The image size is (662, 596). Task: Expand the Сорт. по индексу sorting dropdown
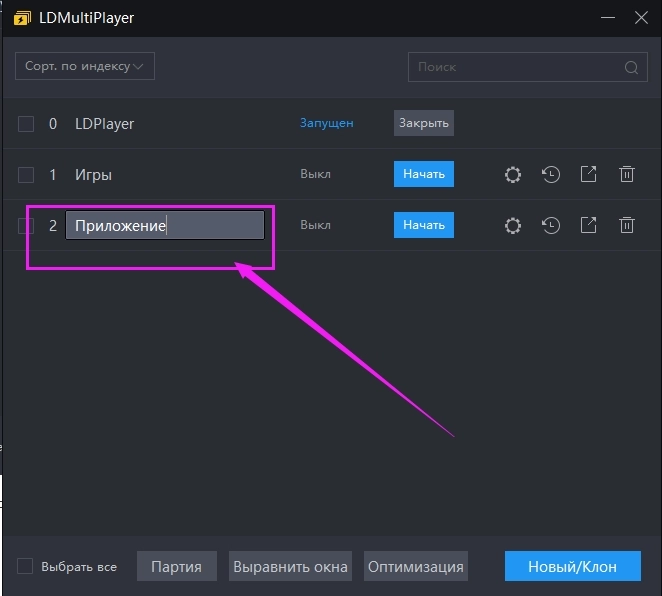tap(85, 66)
